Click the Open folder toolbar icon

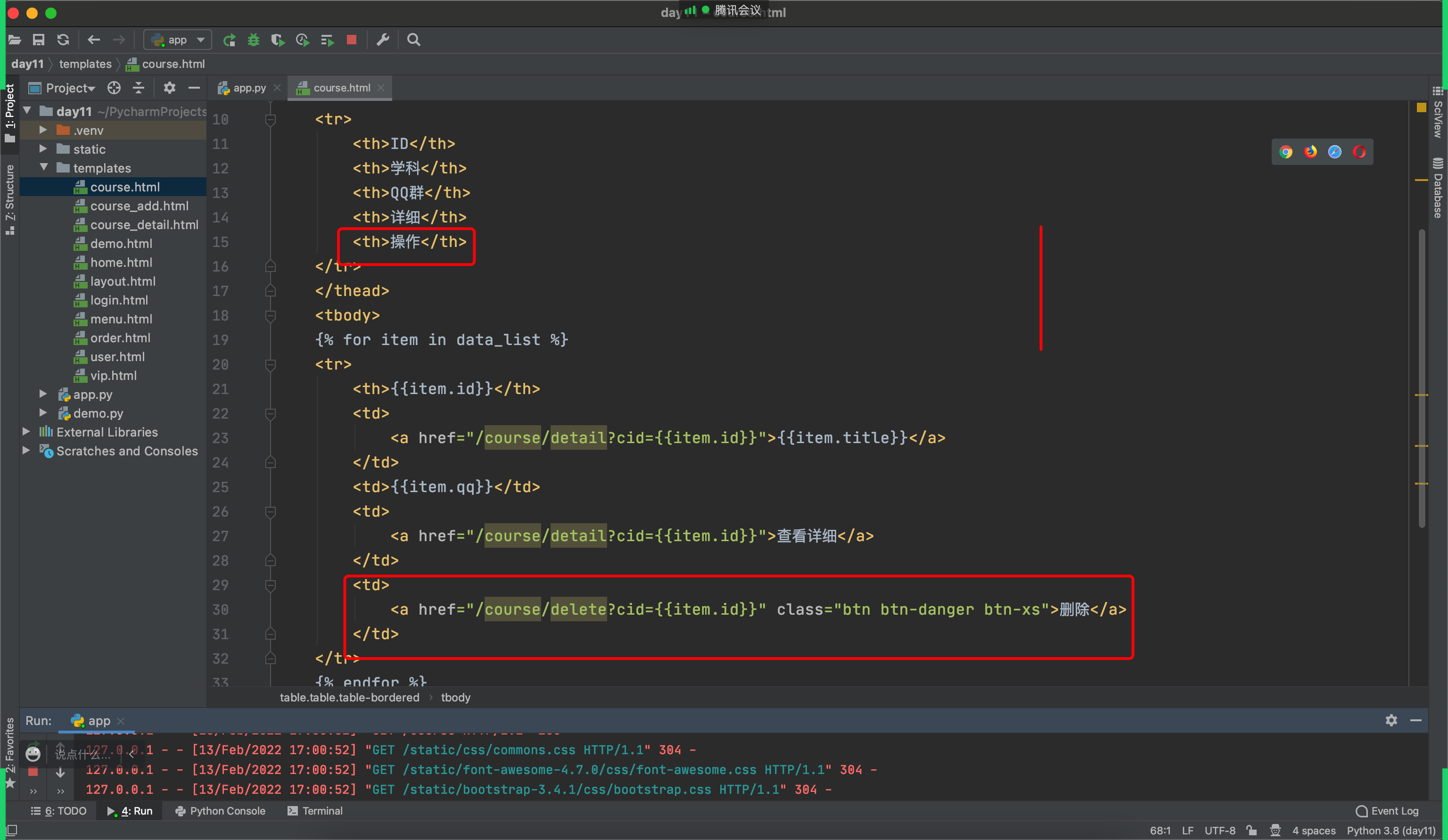pos(14,40)
